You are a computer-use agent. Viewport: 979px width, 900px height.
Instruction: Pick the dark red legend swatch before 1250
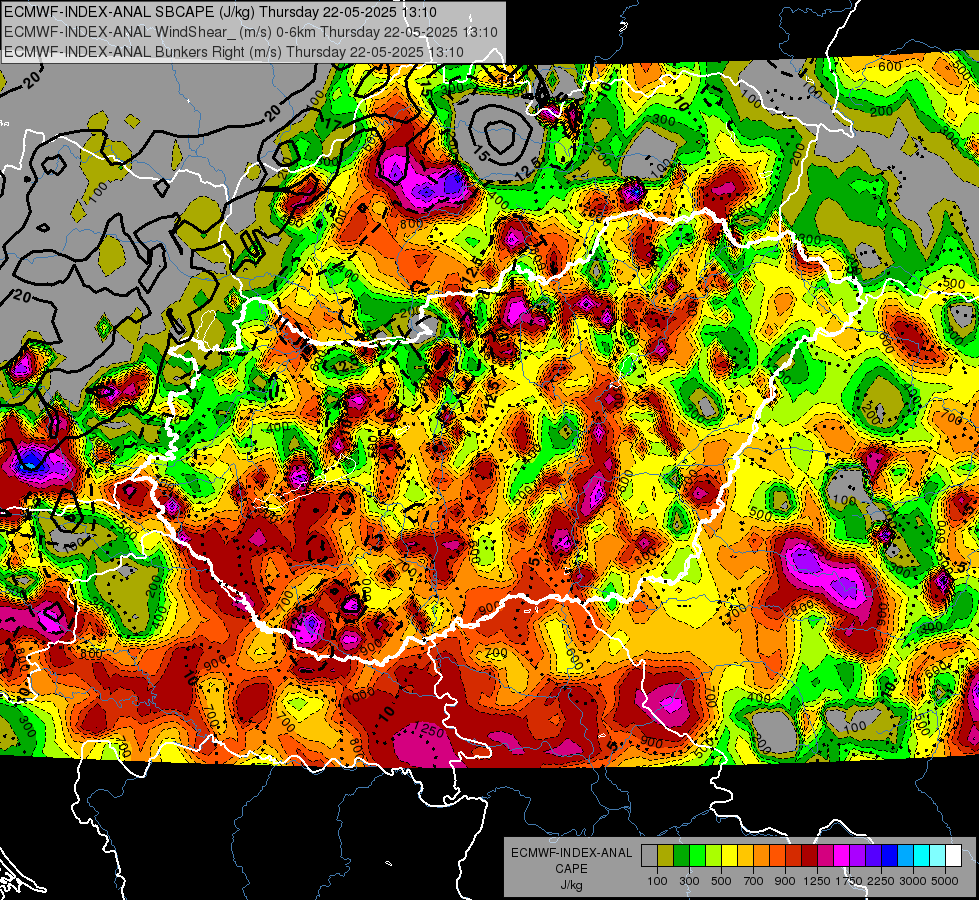(x=810, y=855)
